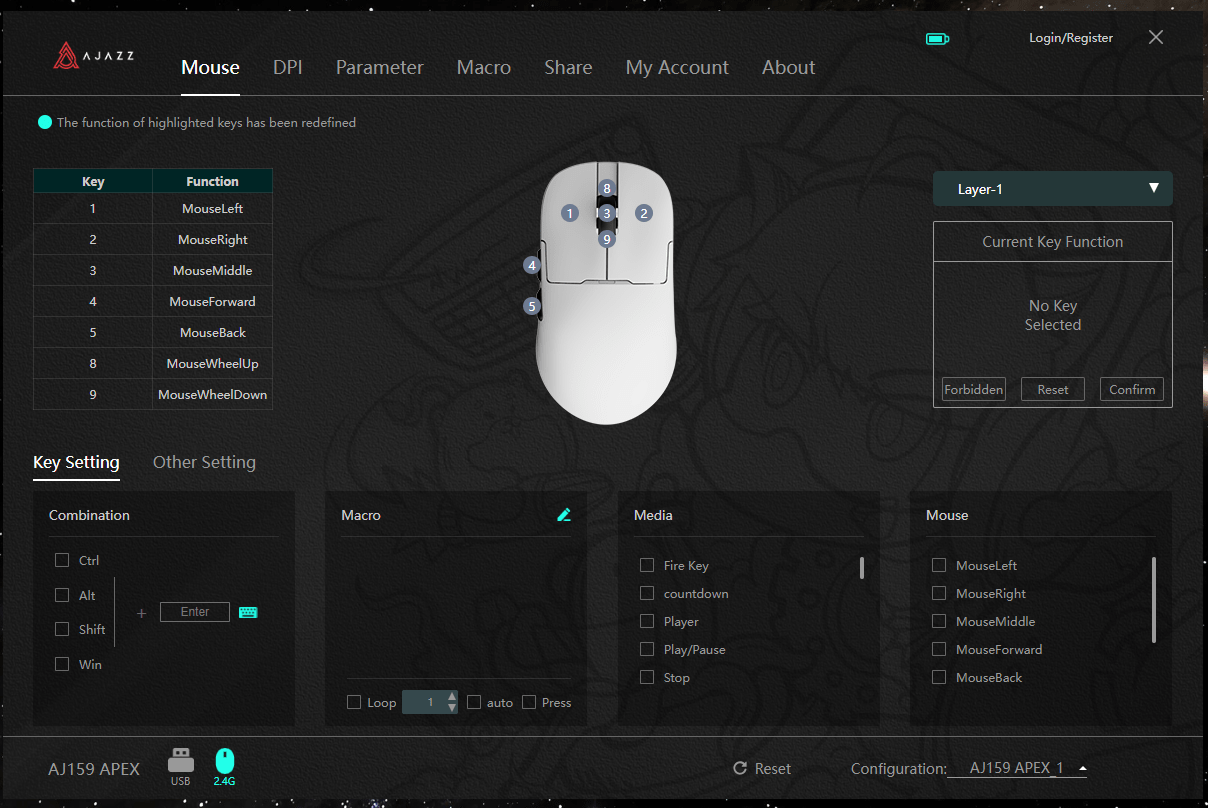Check the Fire Key media option
The height and width of the screenshot is (808, 1208).
[x=647, y=565]
